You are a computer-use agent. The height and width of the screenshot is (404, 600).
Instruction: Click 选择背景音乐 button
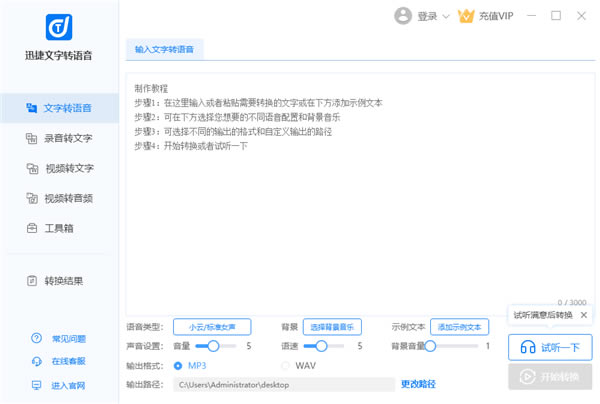click(332, 327)
